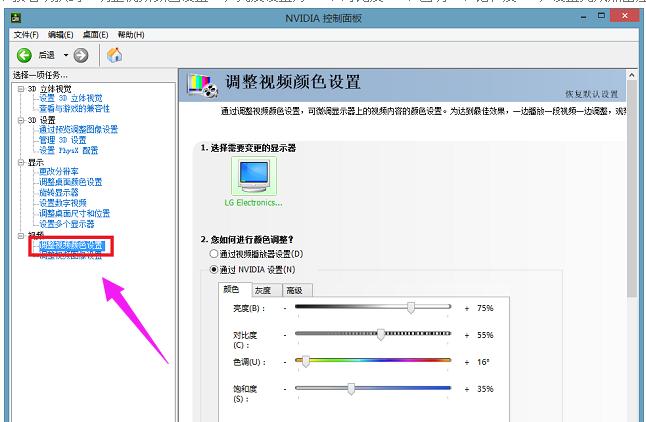Click the hue plus button
Image resolution: width=646 pixels, height=422 pixels.
point(467,362)
